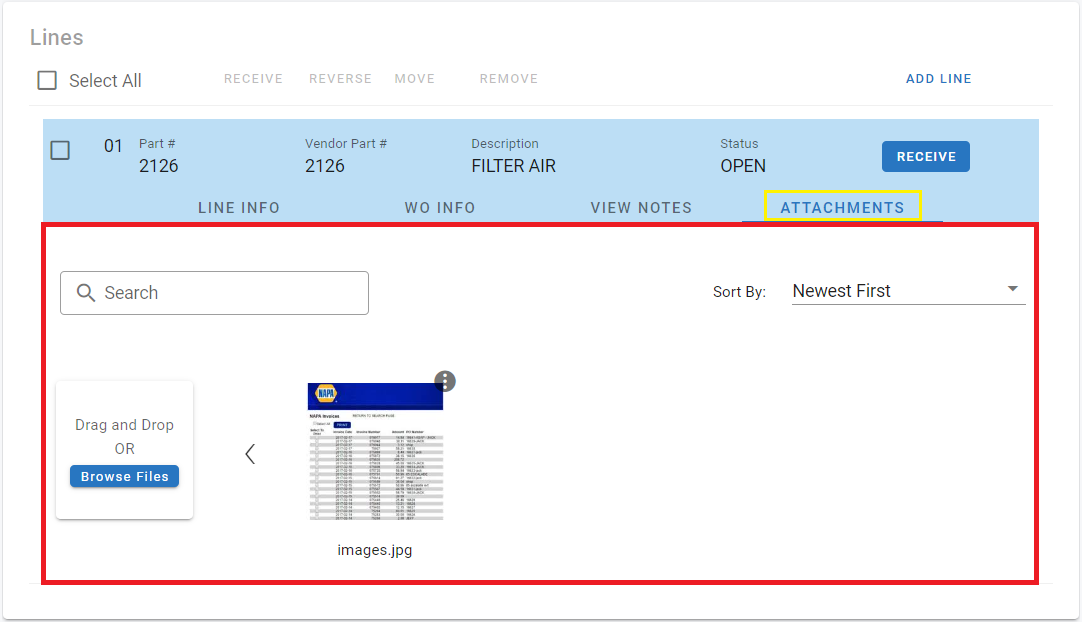Open the three-dot menu on images.jpg

coord(445,381)
